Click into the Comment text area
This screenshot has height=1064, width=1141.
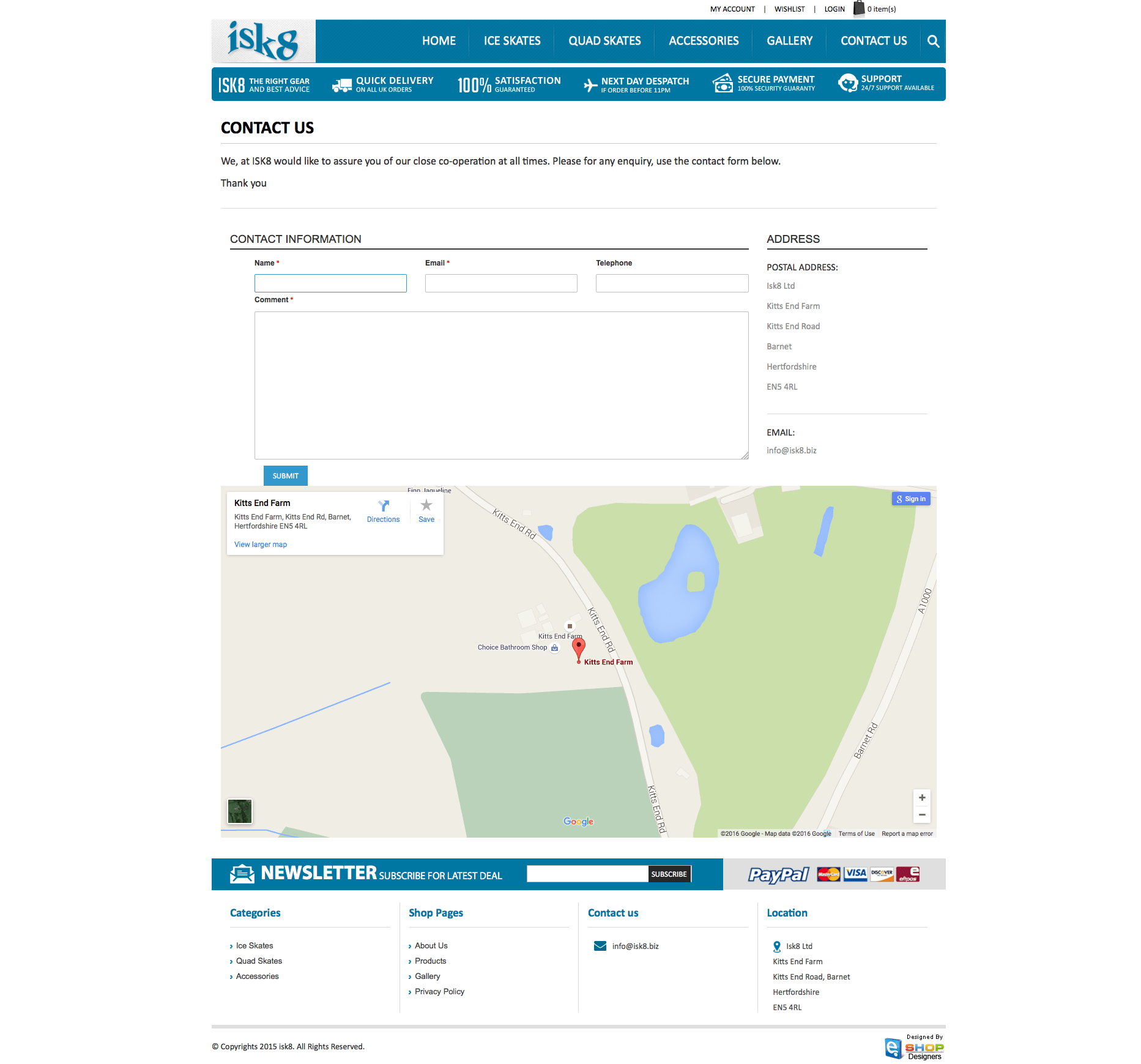pyautogui.click(x=501, y=385)
